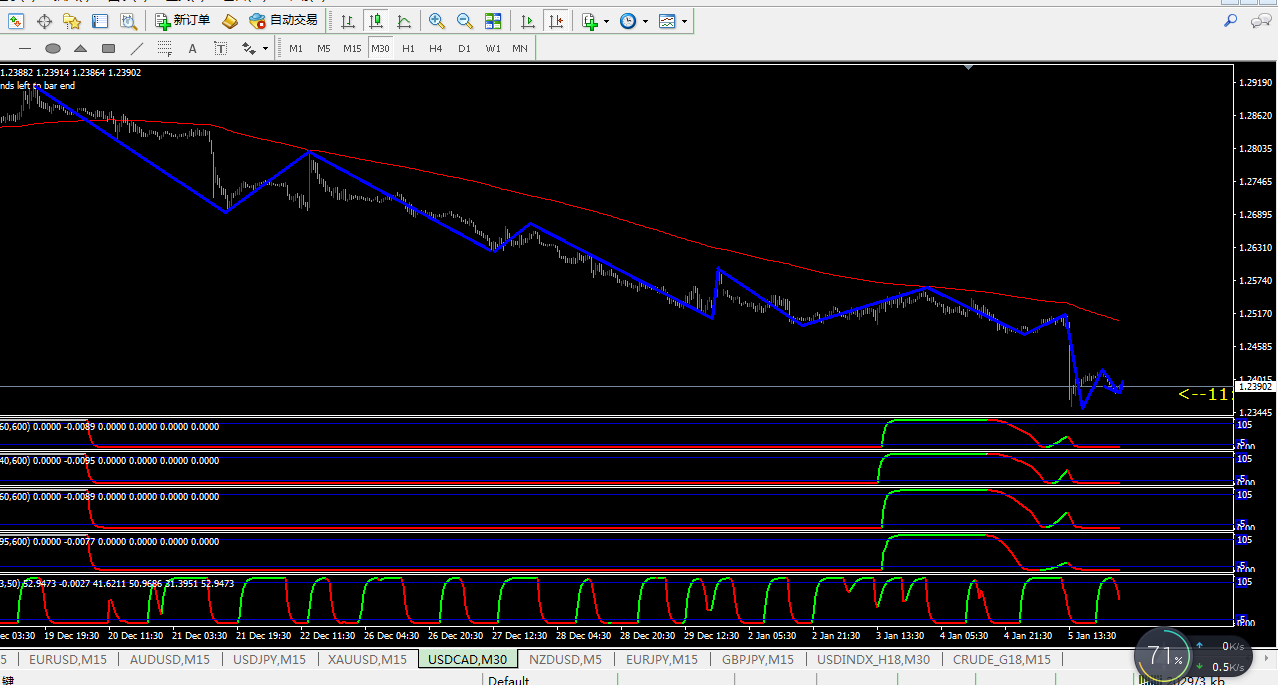The image size is (1278, 685).
Task: Expand the Indicators dropdown arrow
Action: 606,21
